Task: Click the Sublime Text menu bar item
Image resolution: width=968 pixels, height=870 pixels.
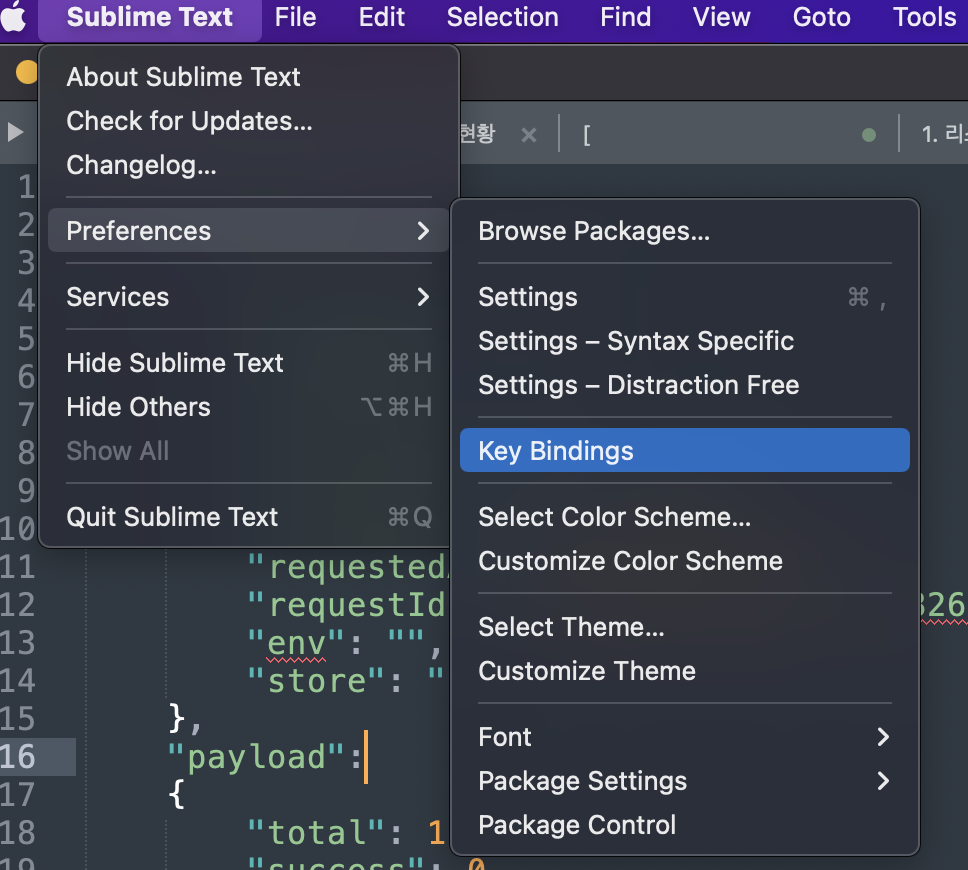Action: coord(149,17)
